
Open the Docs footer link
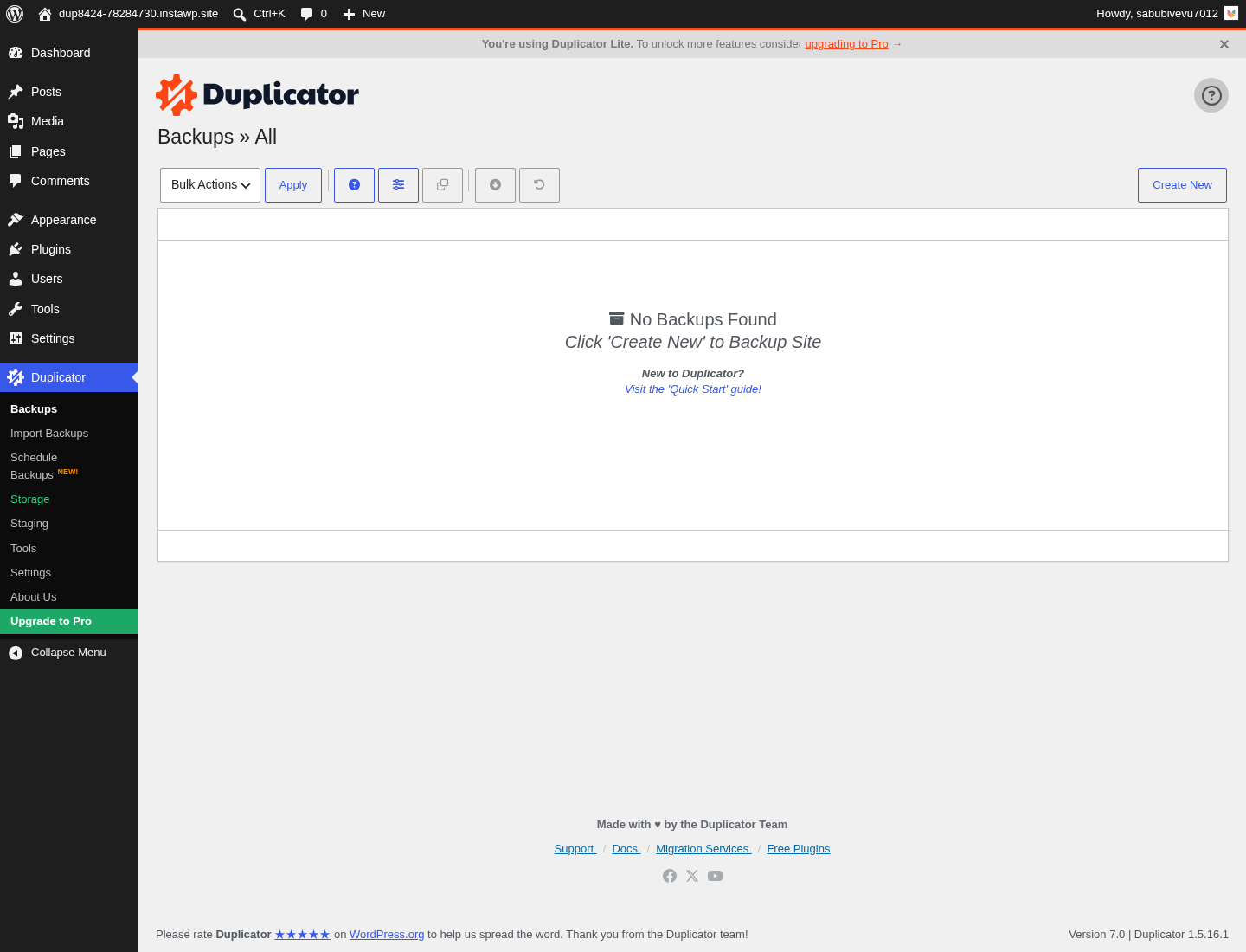pos(626,849)
